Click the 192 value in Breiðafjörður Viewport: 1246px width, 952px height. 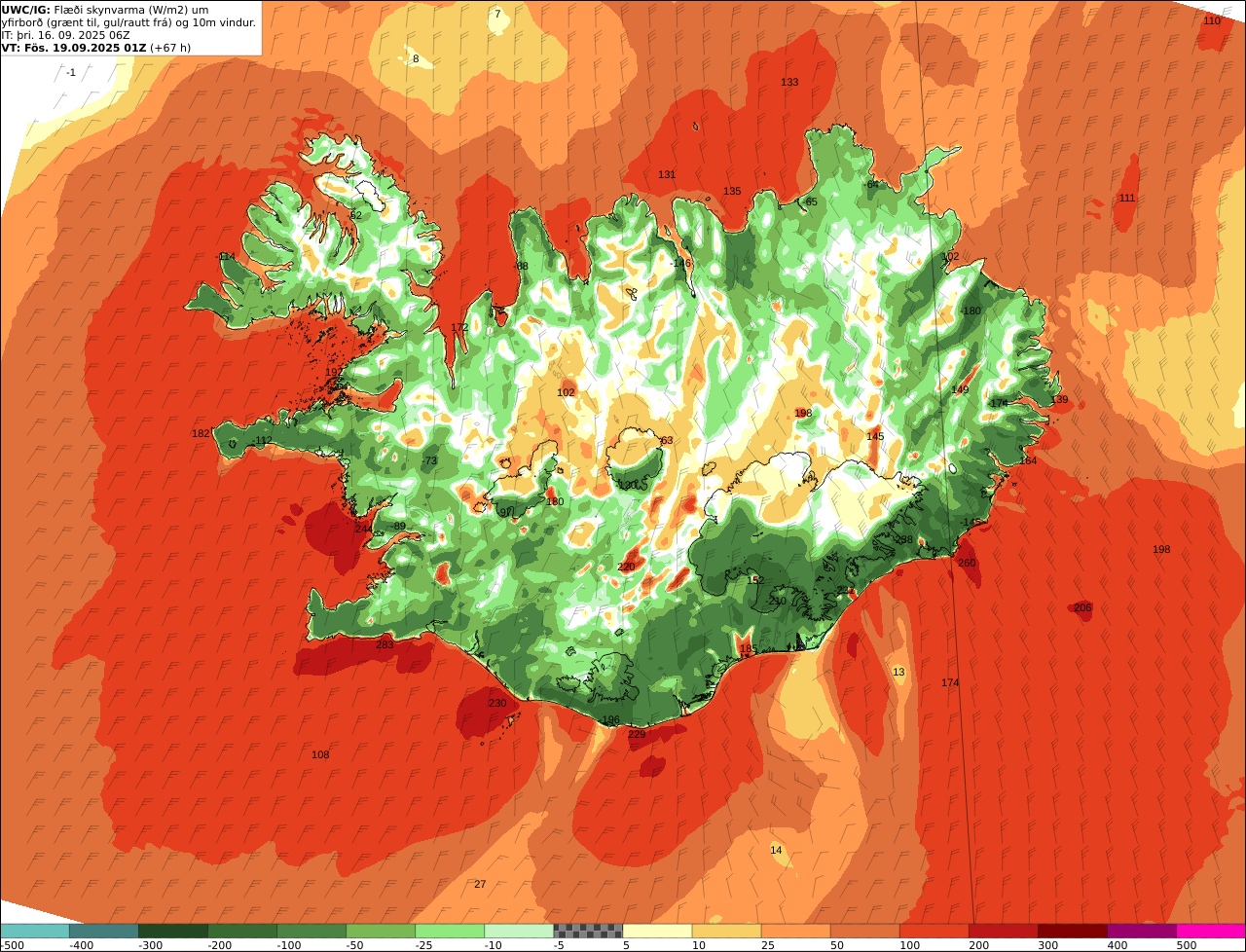click(x=334, y=372)
